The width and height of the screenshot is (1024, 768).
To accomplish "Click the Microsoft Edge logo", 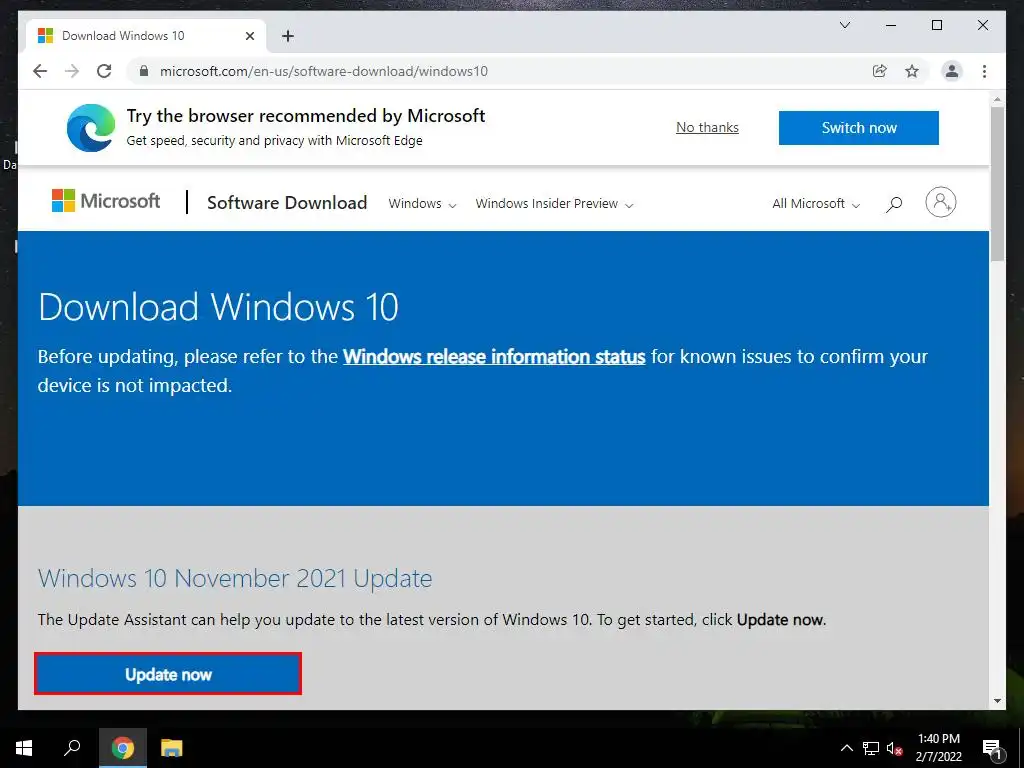I will point(91,127).
